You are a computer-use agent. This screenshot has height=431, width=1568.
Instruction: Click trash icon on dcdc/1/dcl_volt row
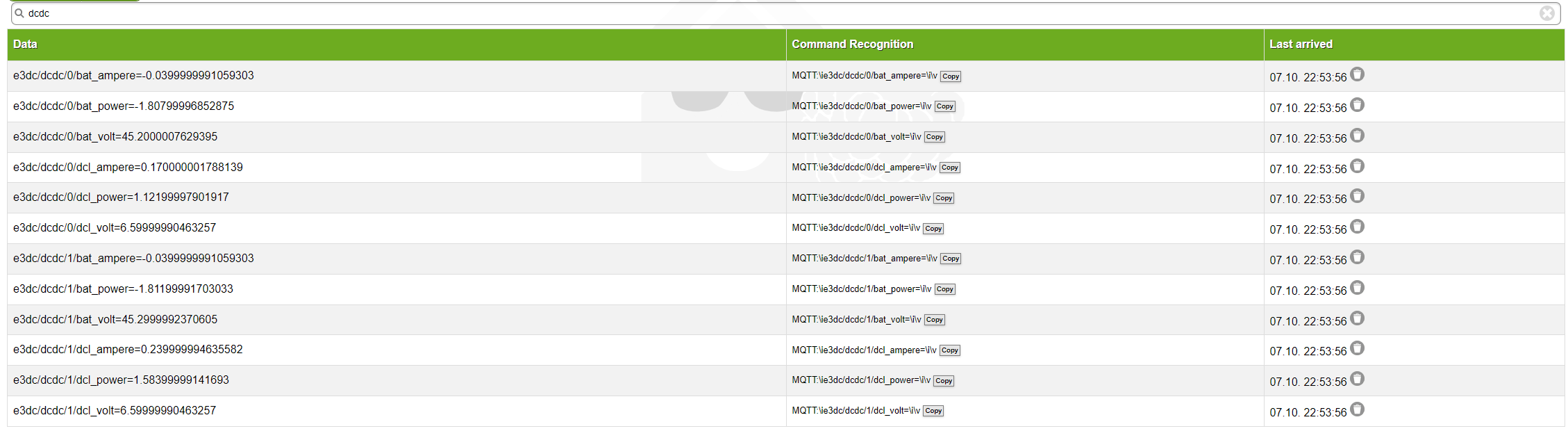point(1357,409)
